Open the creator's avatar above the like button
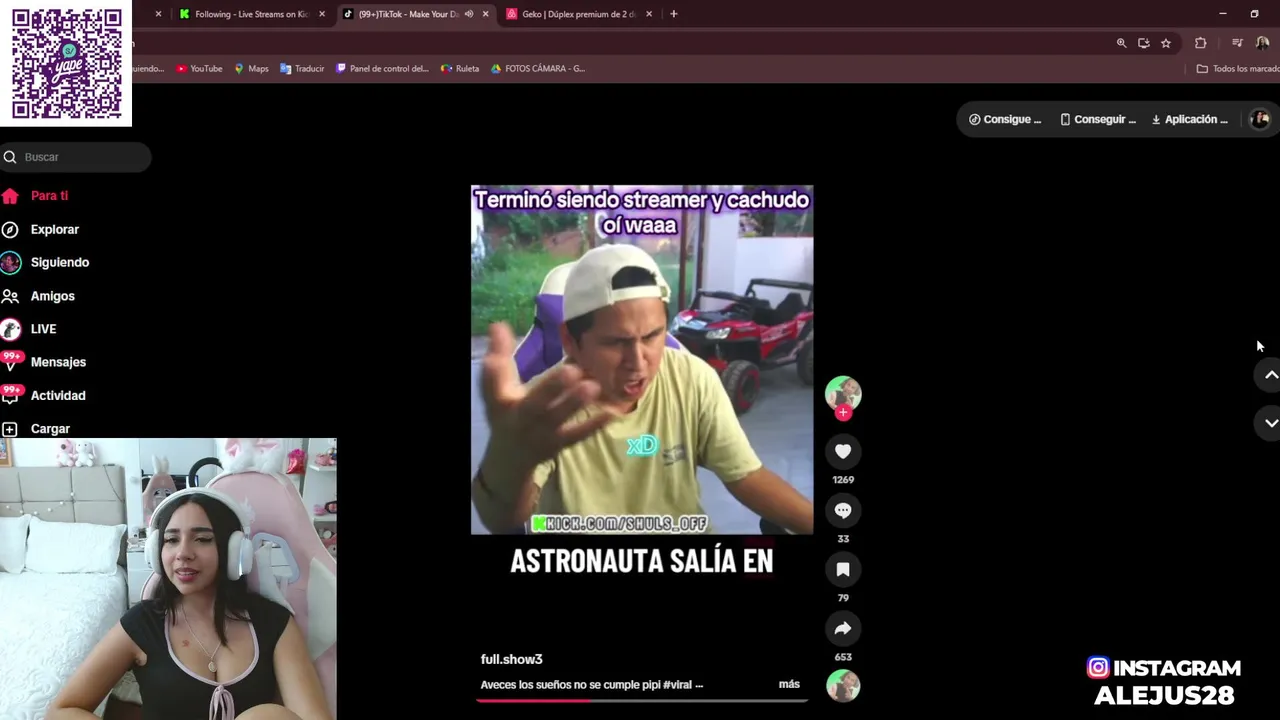1280x720 pixels. [x=843, y=393]
